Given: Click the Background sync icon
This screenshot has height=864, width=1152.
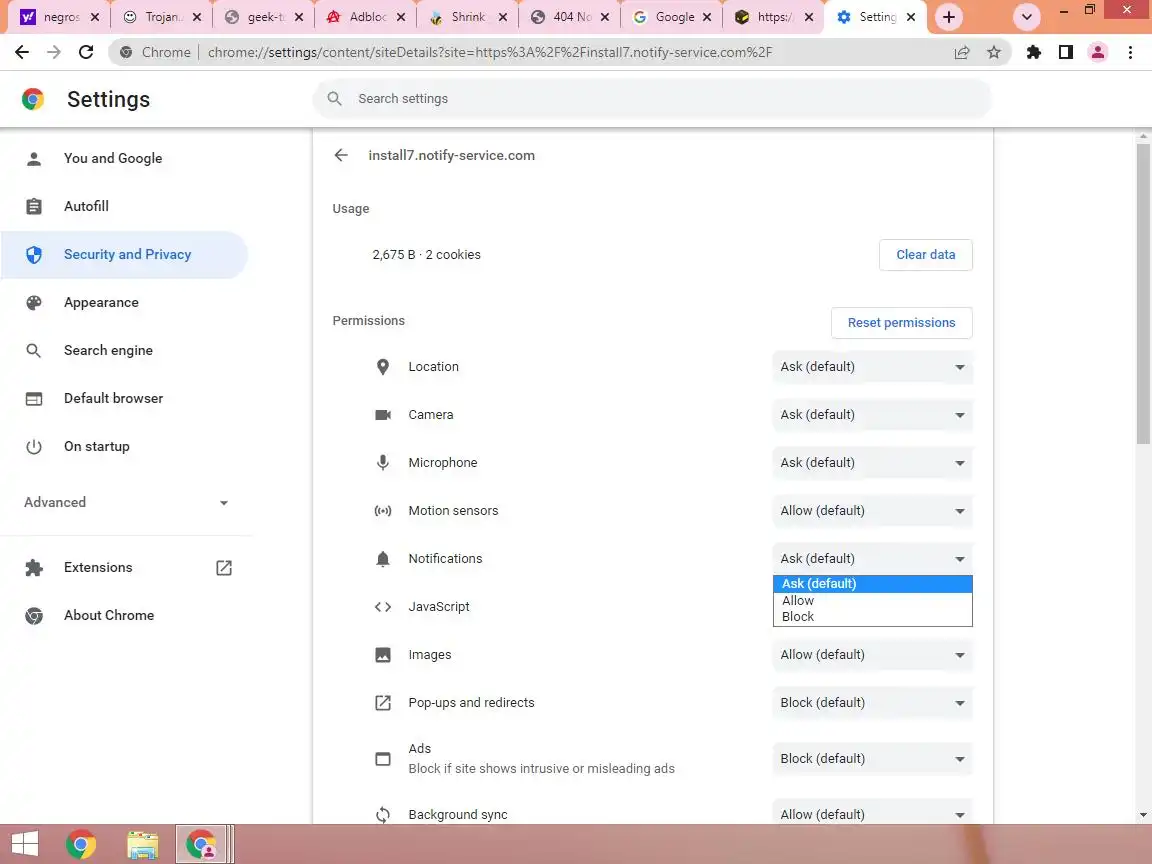Looking at the screenshot, I should coord(383,815).
